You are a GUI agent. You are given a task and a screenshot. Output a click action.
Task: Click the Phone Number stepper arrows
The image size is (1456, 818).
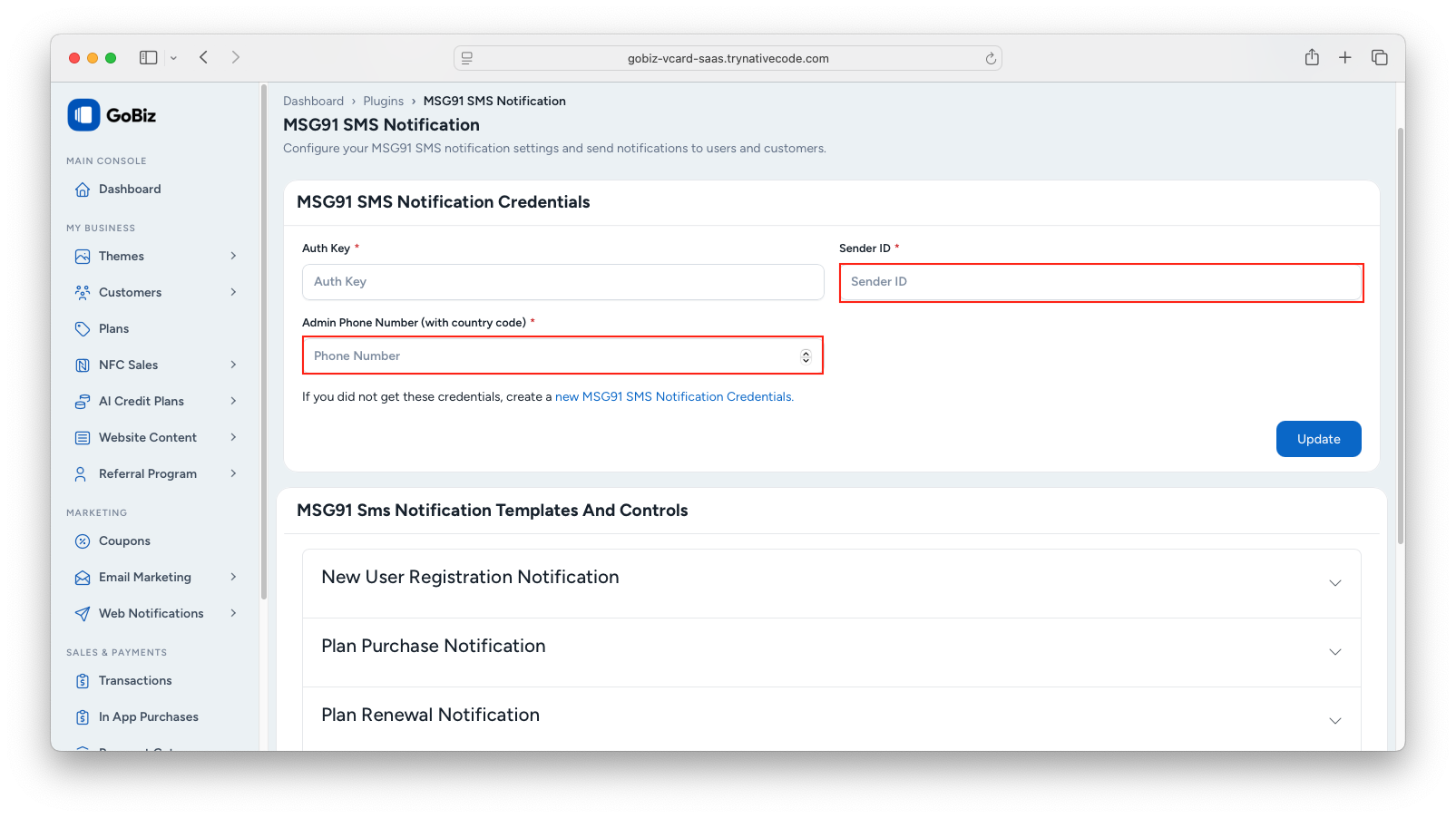tap(806, 356)
